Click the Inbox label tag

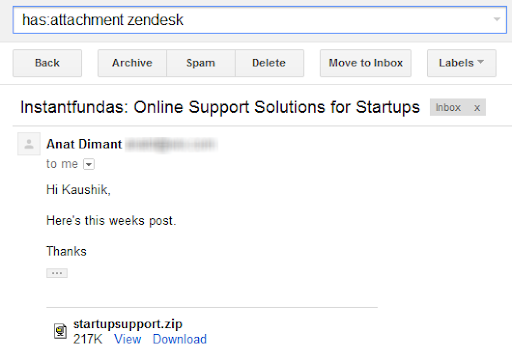pos(448,108)
